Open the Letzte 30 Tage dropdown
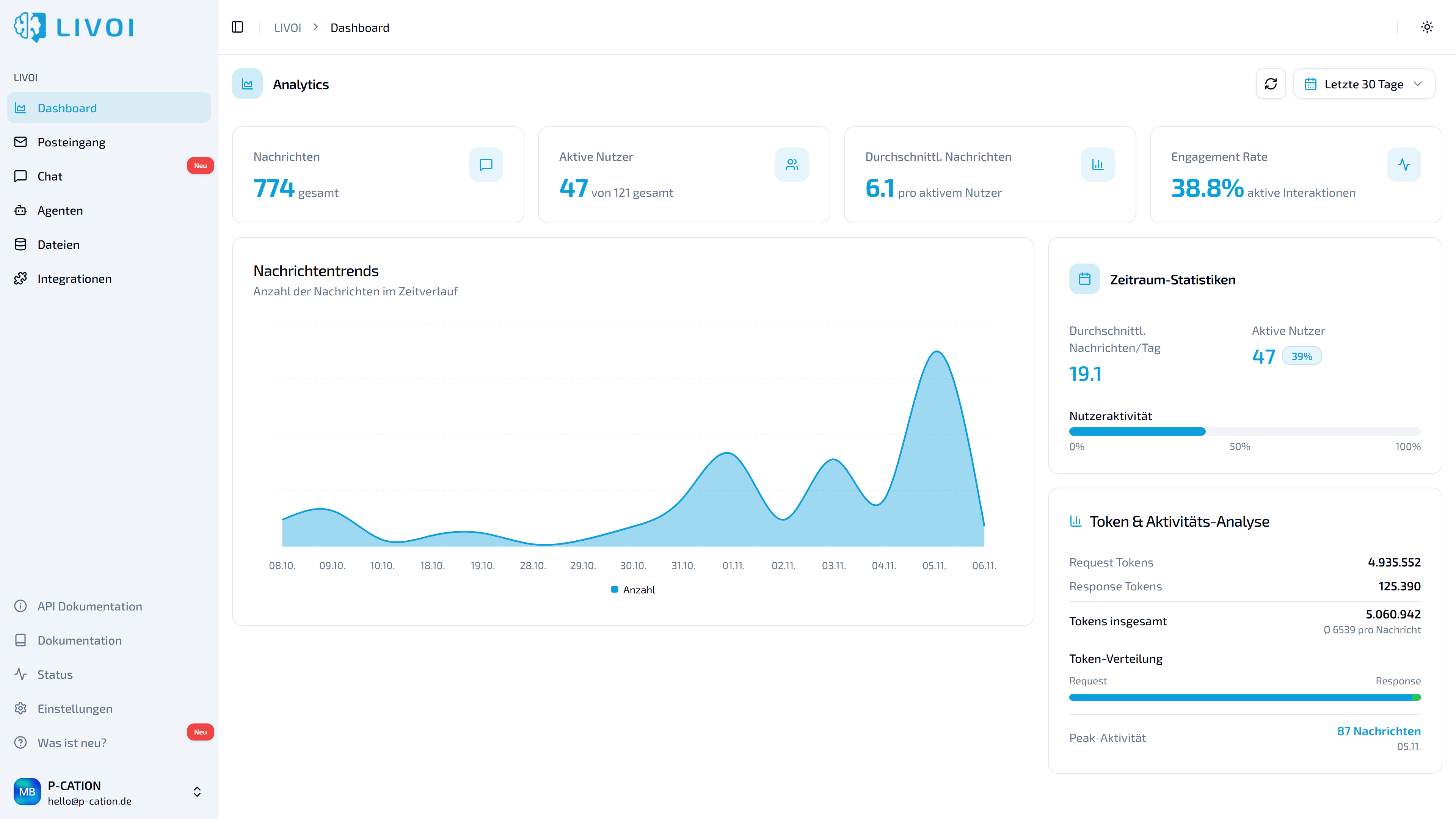The width and height of the screenshot is (1456, 819). click(1364, 84)
